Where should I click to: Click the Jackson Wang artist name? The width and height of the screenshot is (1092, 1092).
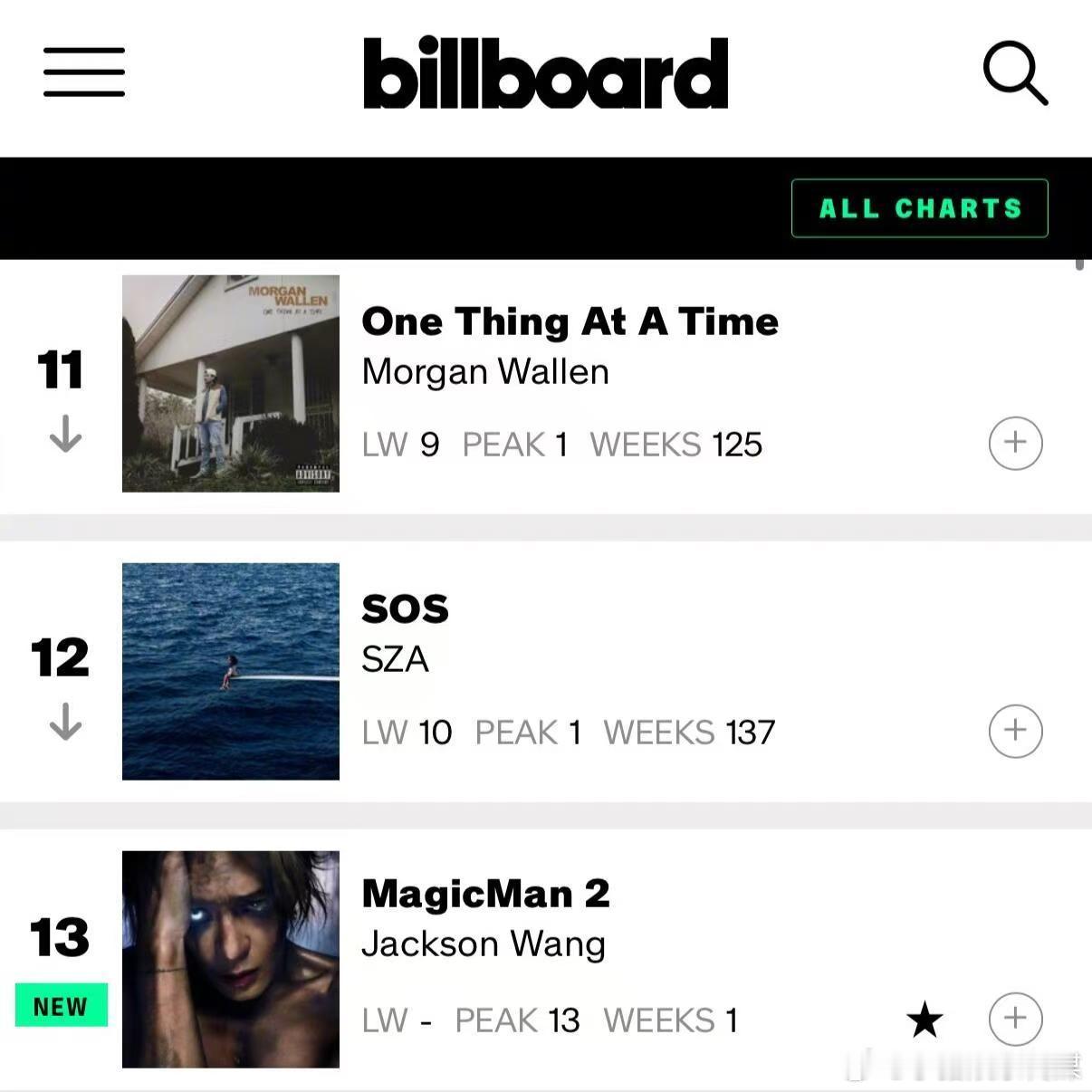pos(484,944)
